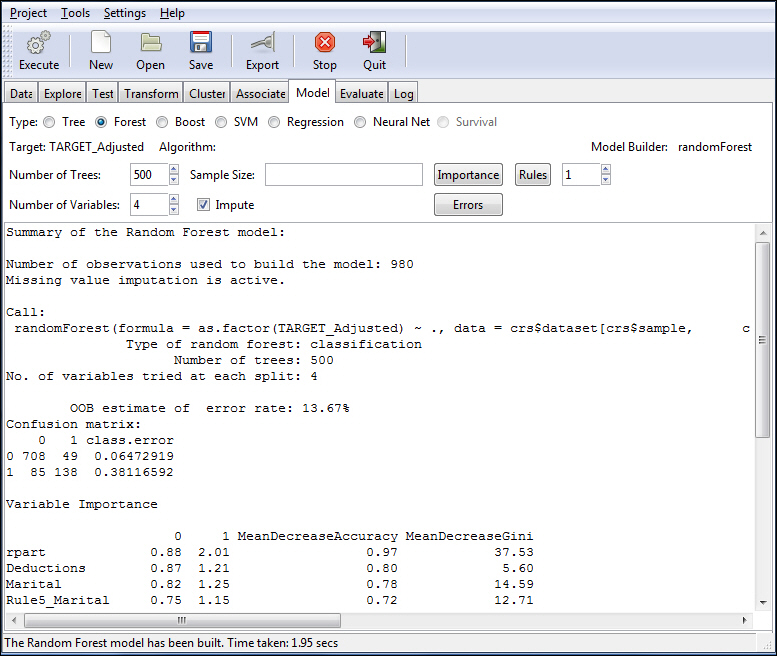This screenshot has height=656, width=777.
Task: Switch to the Data tab
Action: [21, 94]
